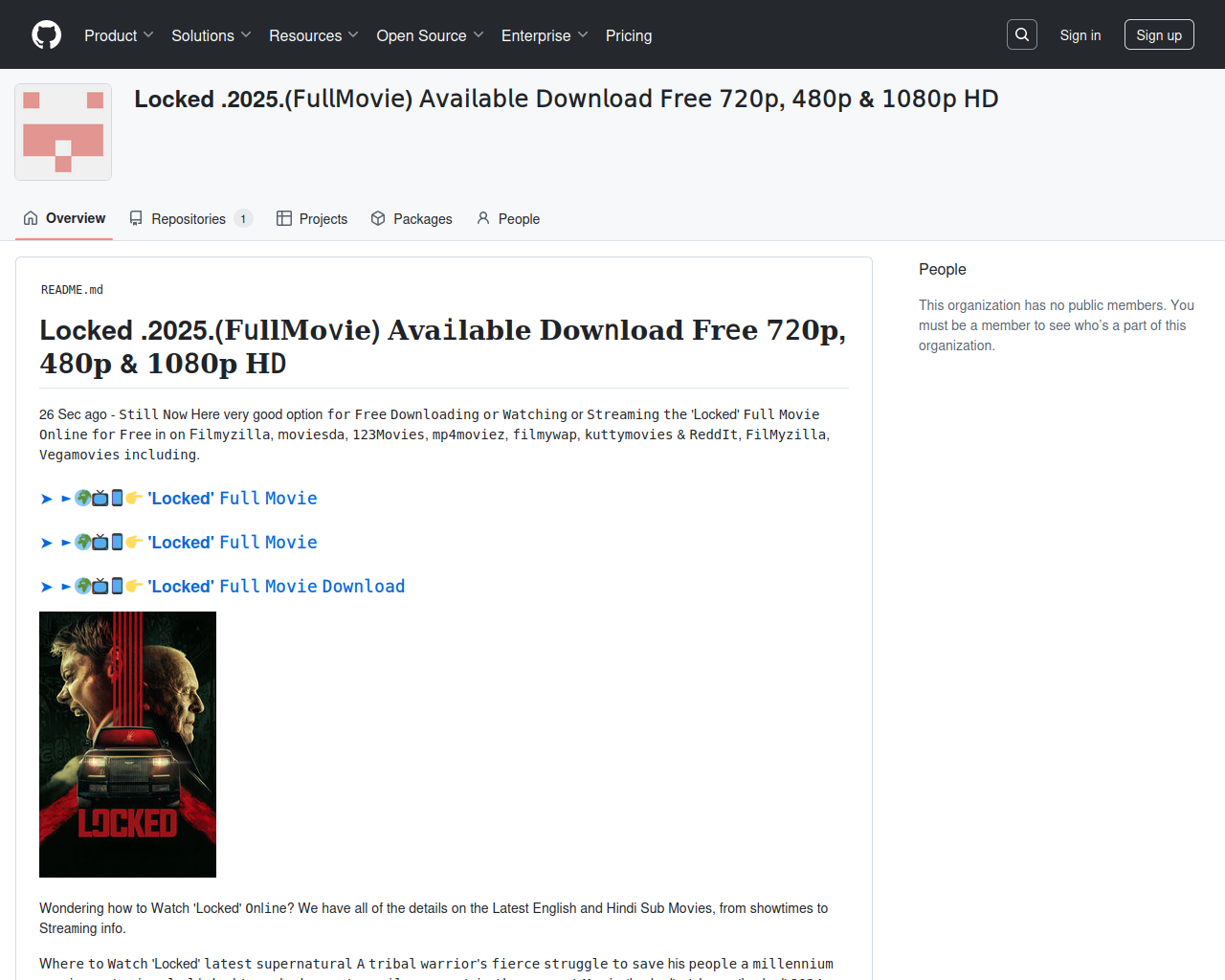Image resolution: width=1225 pixels, height=980 pixels.
Task: Open search with the magnifier icon
Action: point(1022,34)
